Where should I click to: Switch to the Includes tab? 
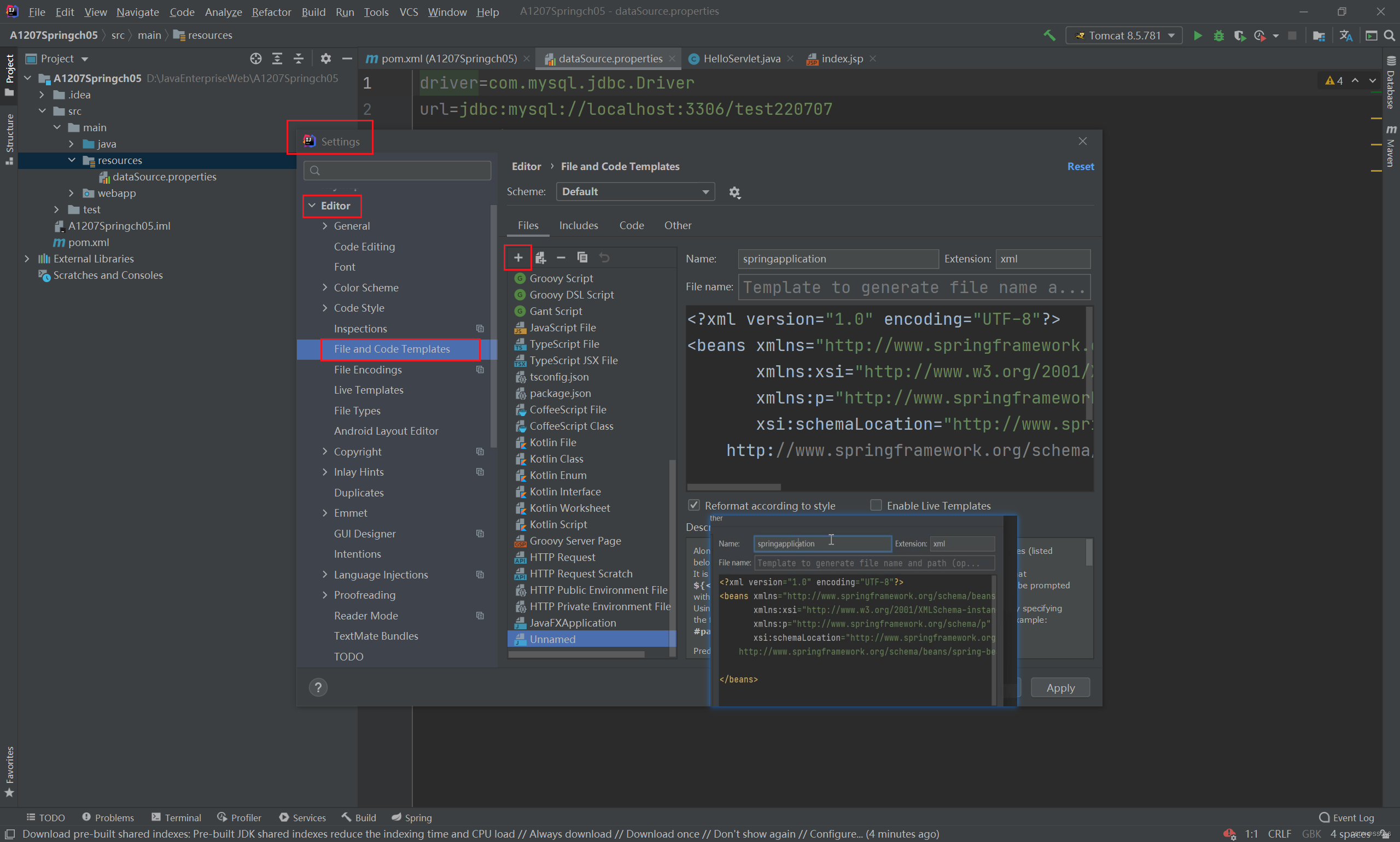click(x=578, y=225)
